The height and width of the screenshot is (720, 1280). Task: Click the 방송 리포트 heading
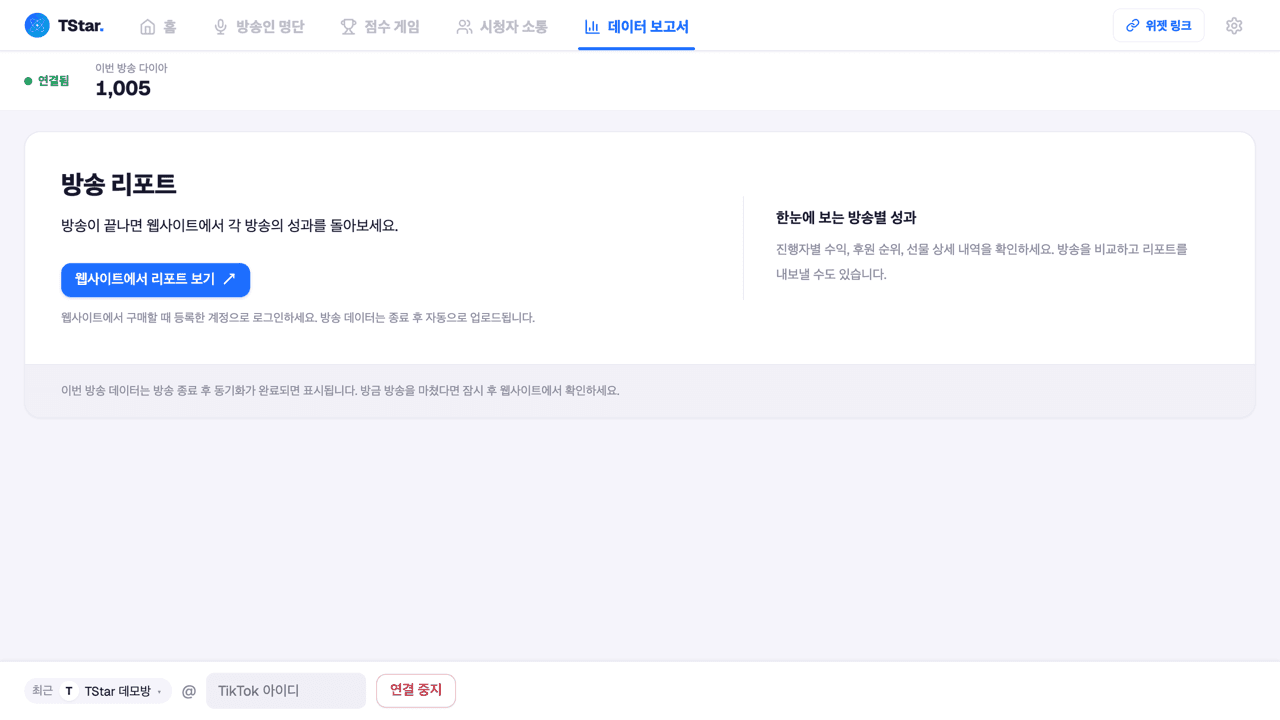pos(118,184)
